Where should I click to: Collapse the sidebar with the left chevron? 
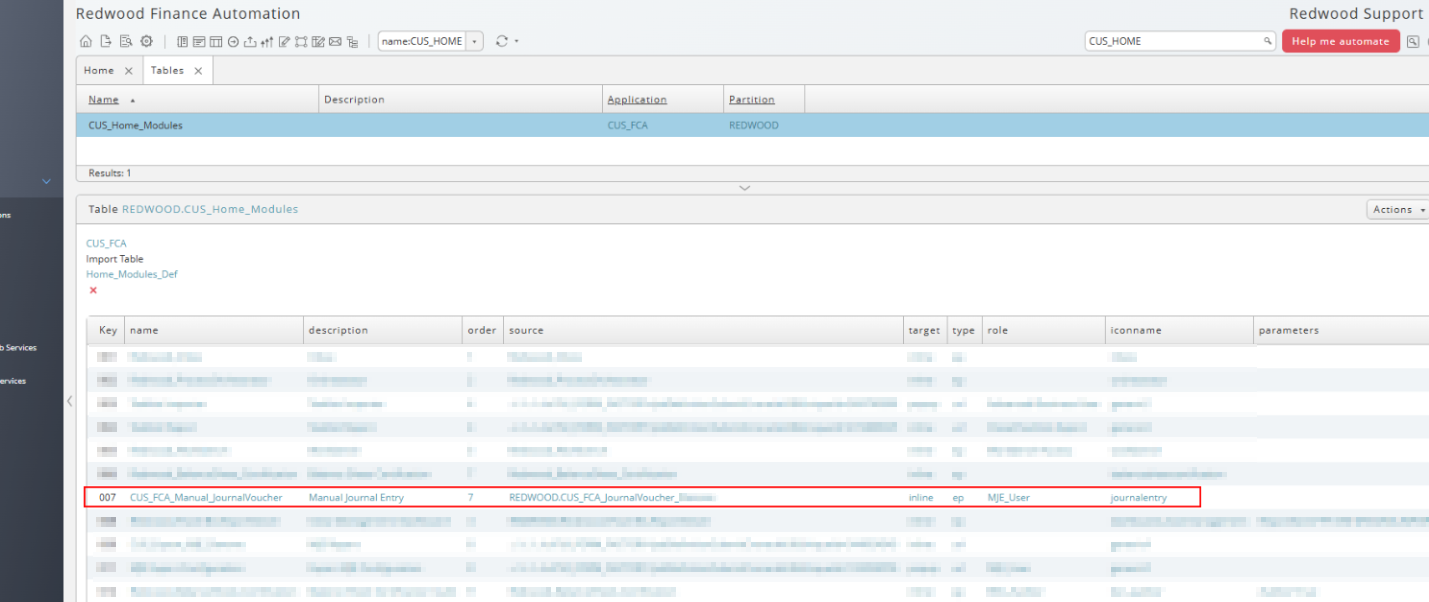(69, 401)
